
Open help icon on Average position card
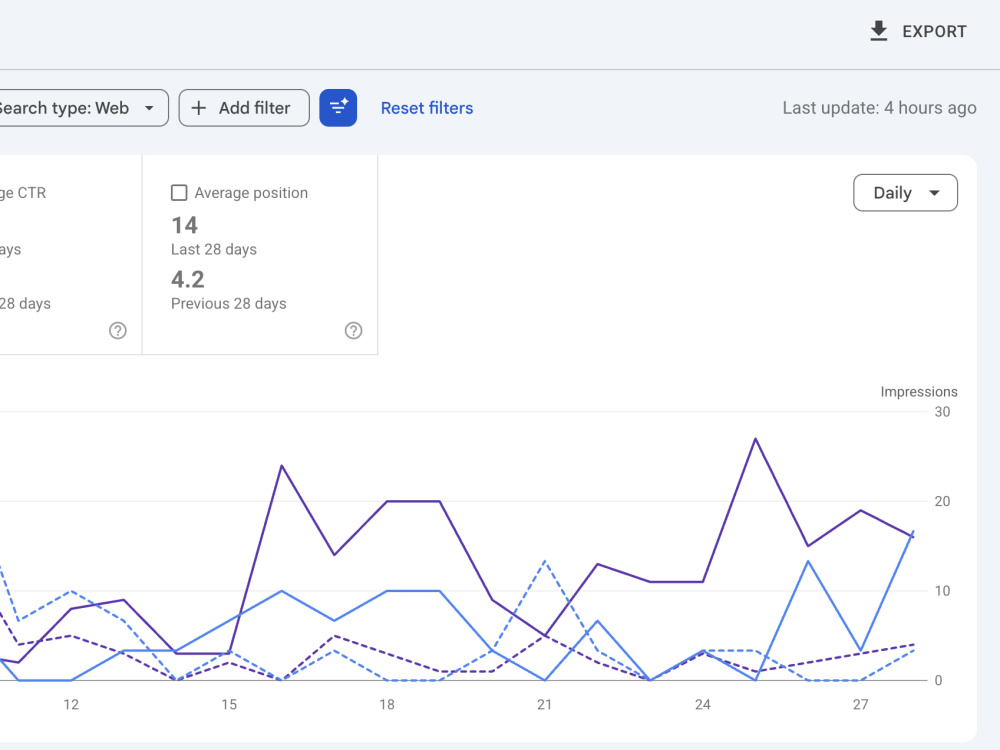tap(353, 330)
